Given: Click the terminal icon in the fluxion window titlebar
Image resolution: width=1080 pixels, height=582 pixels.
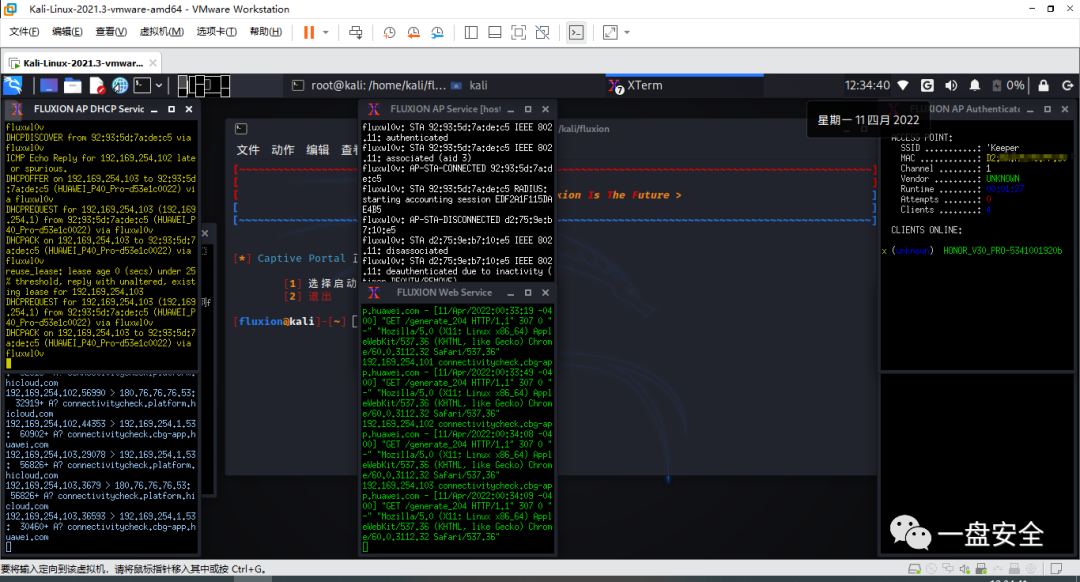Looking at the screenshot, I should 241,129.
